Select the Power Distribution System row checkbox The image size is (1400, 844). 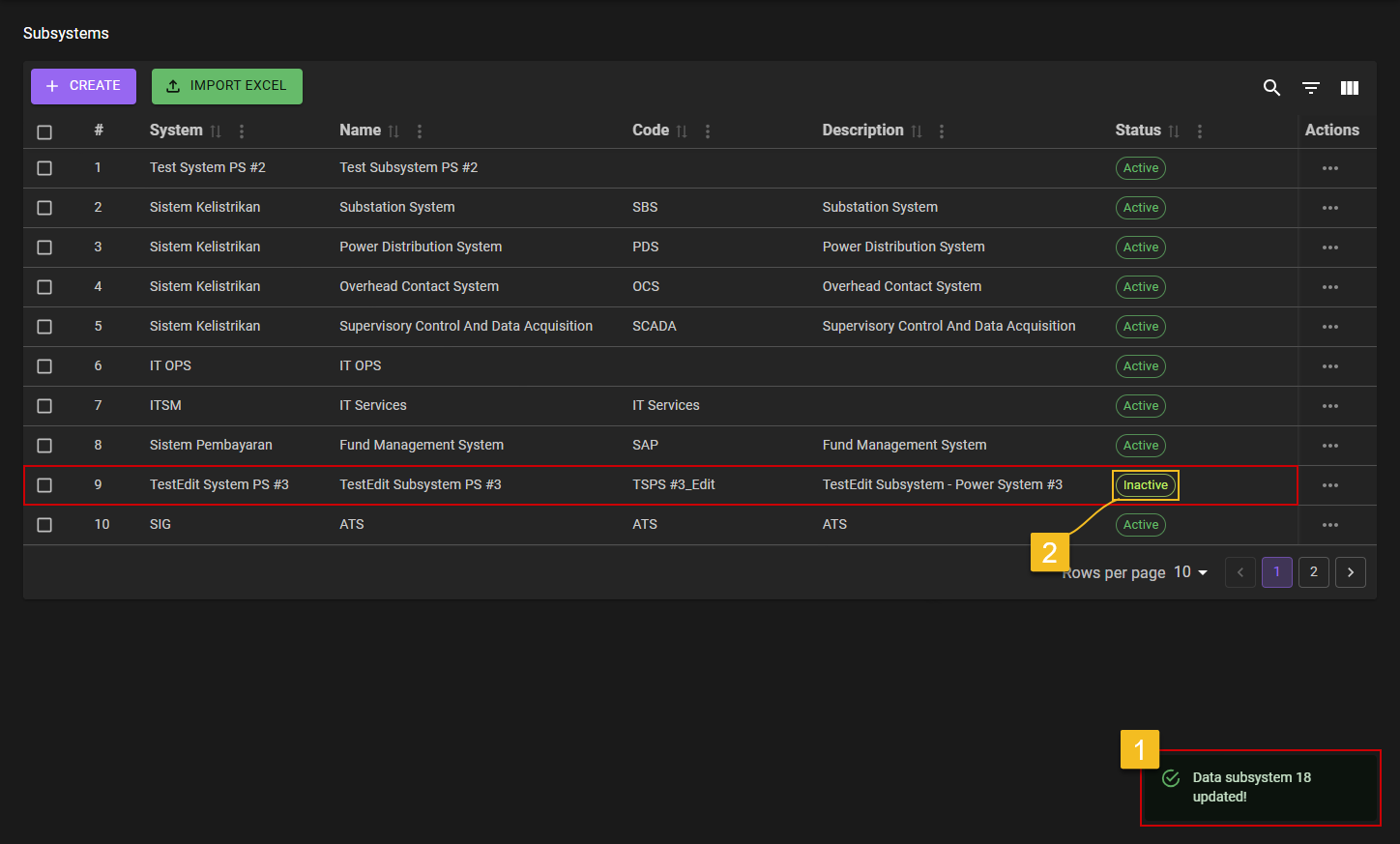[44, 247]
